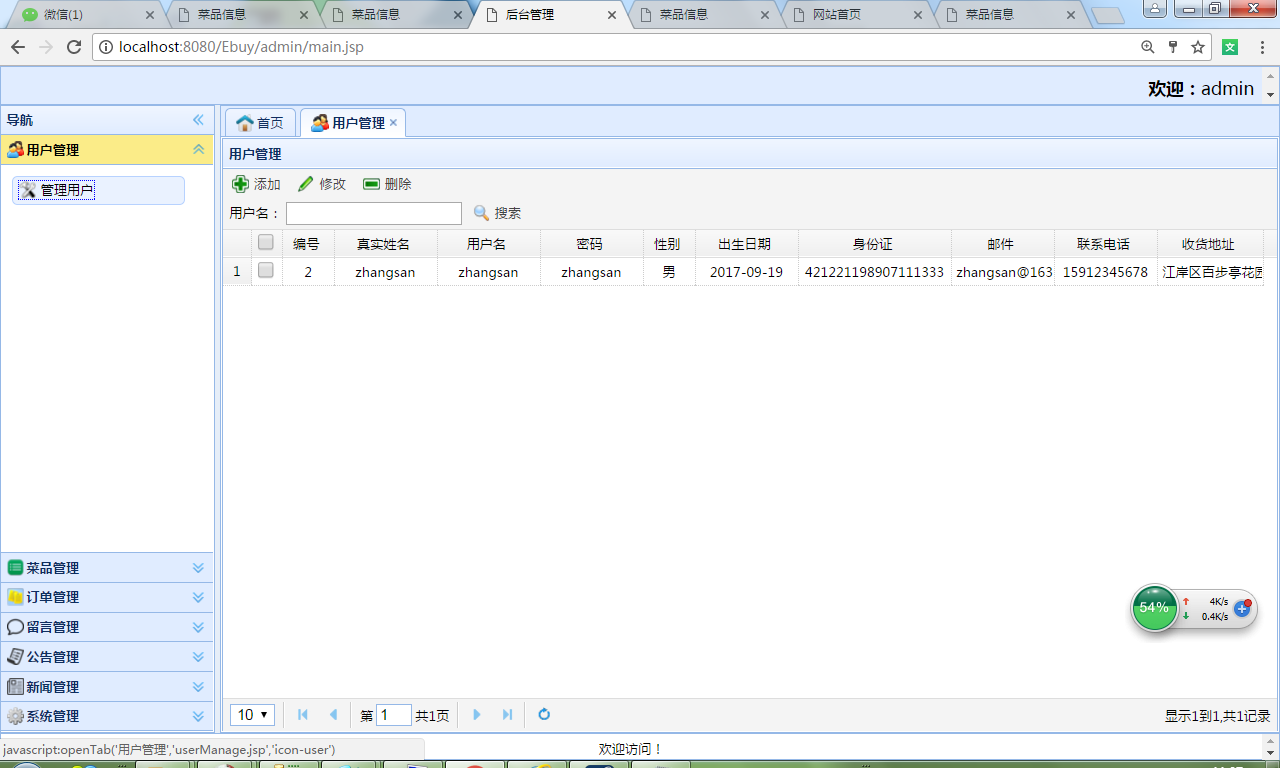This screenshot has height=768, width=1280.
Task: Go to first page of grid
Action: (x=303, y=715)
